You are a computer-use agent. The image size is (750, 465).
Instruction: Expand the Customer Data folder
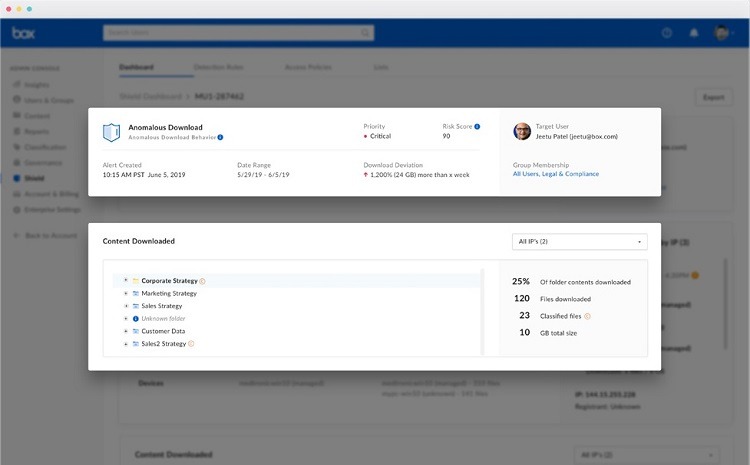(126, 331)
